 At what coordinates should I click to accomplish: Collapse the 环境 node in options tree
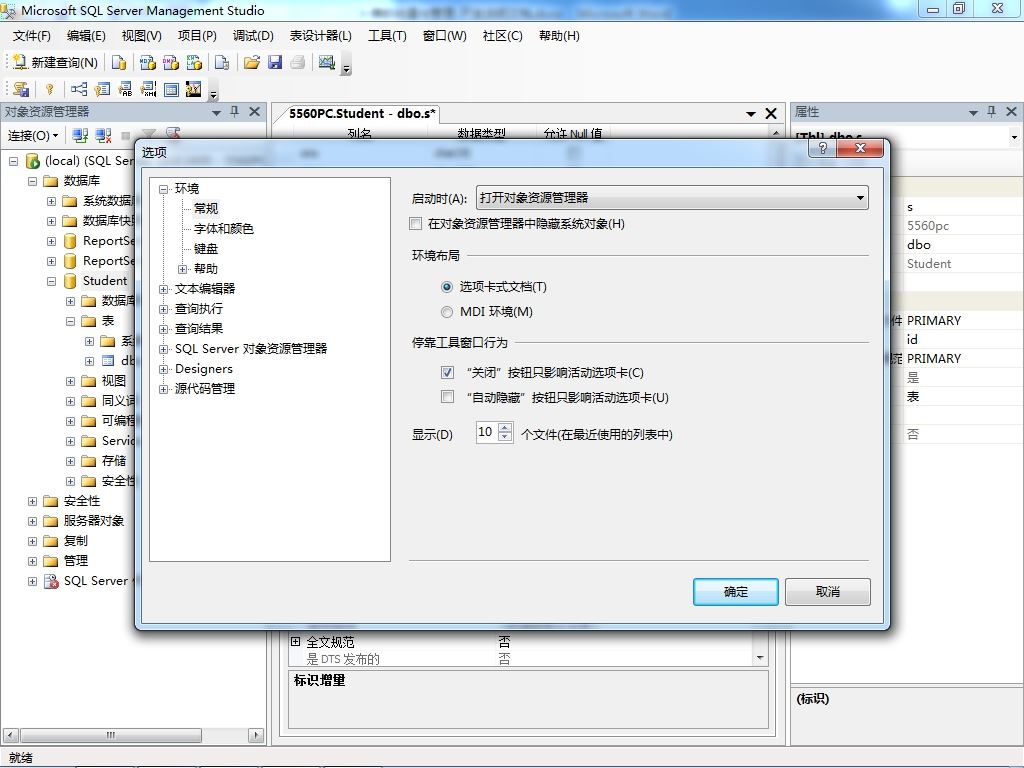[x=163, y=189]
